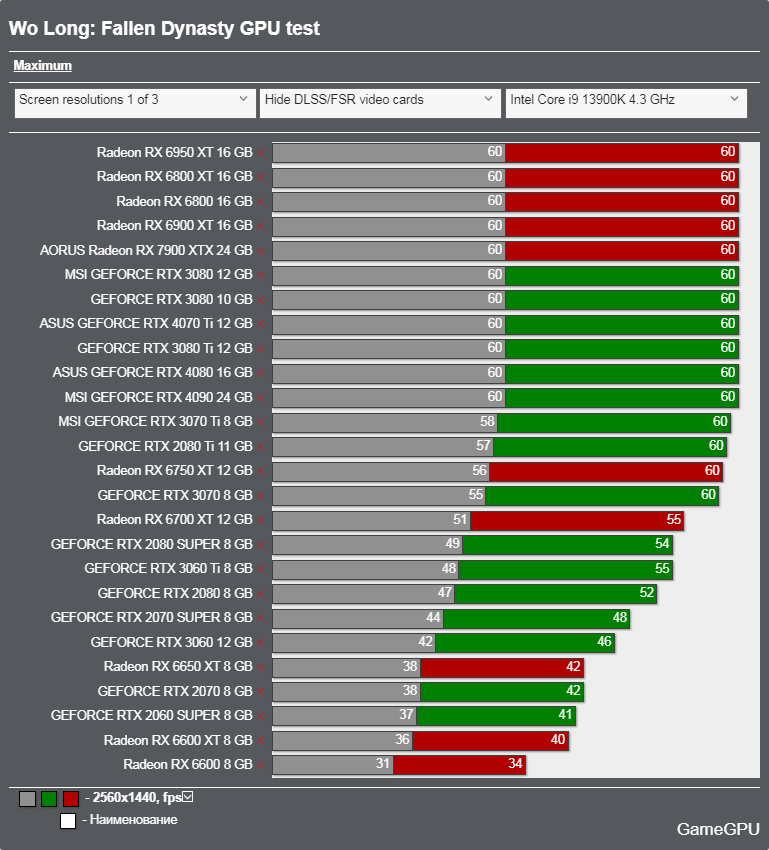Remove ASUS GEFORCE RTX 4070 Ti row X
This screenshot has width=769, height=850.
pos(260,325)
